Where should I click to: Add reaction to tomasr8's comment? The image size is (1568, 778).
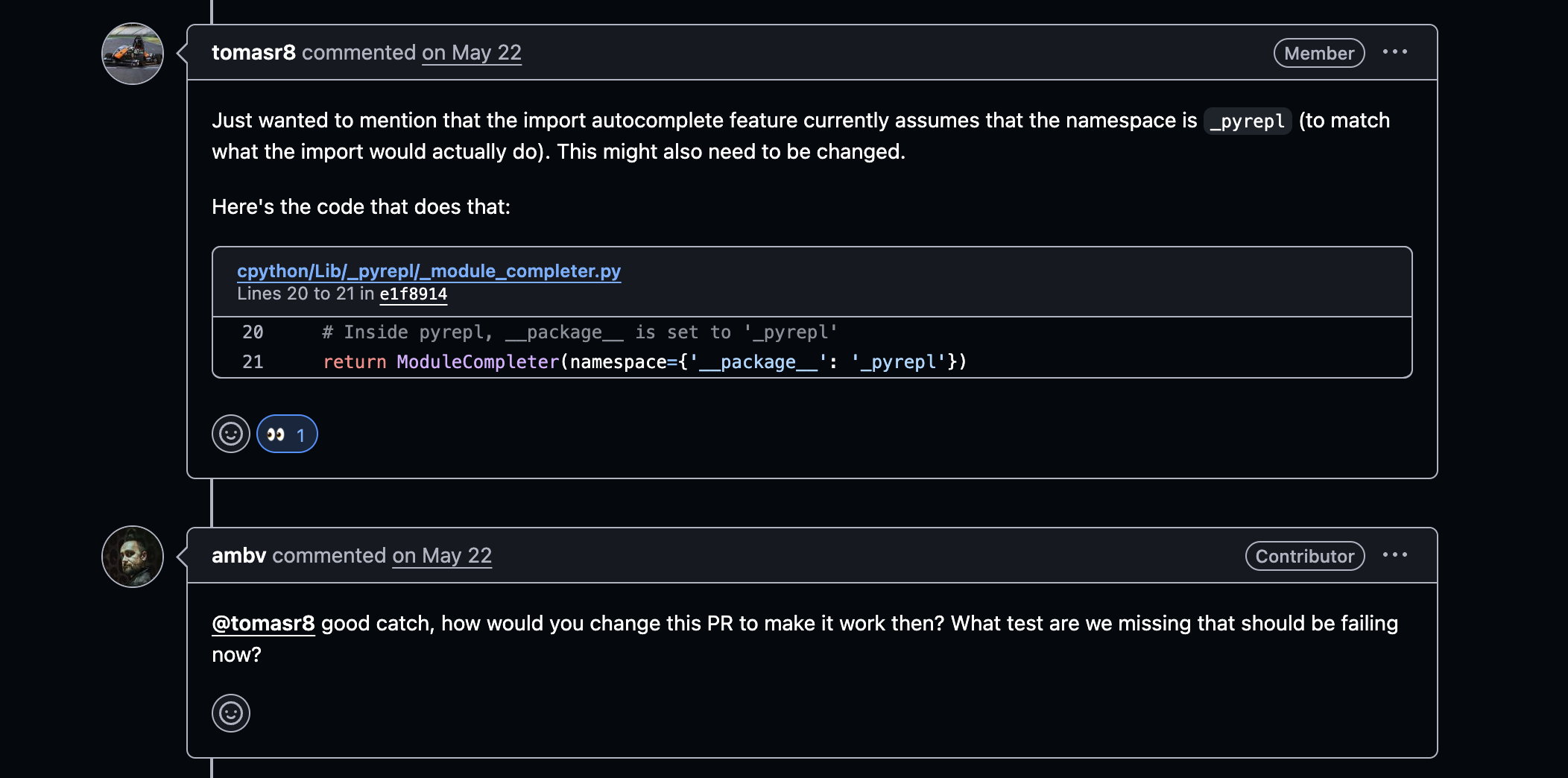[x=231, y=434]
